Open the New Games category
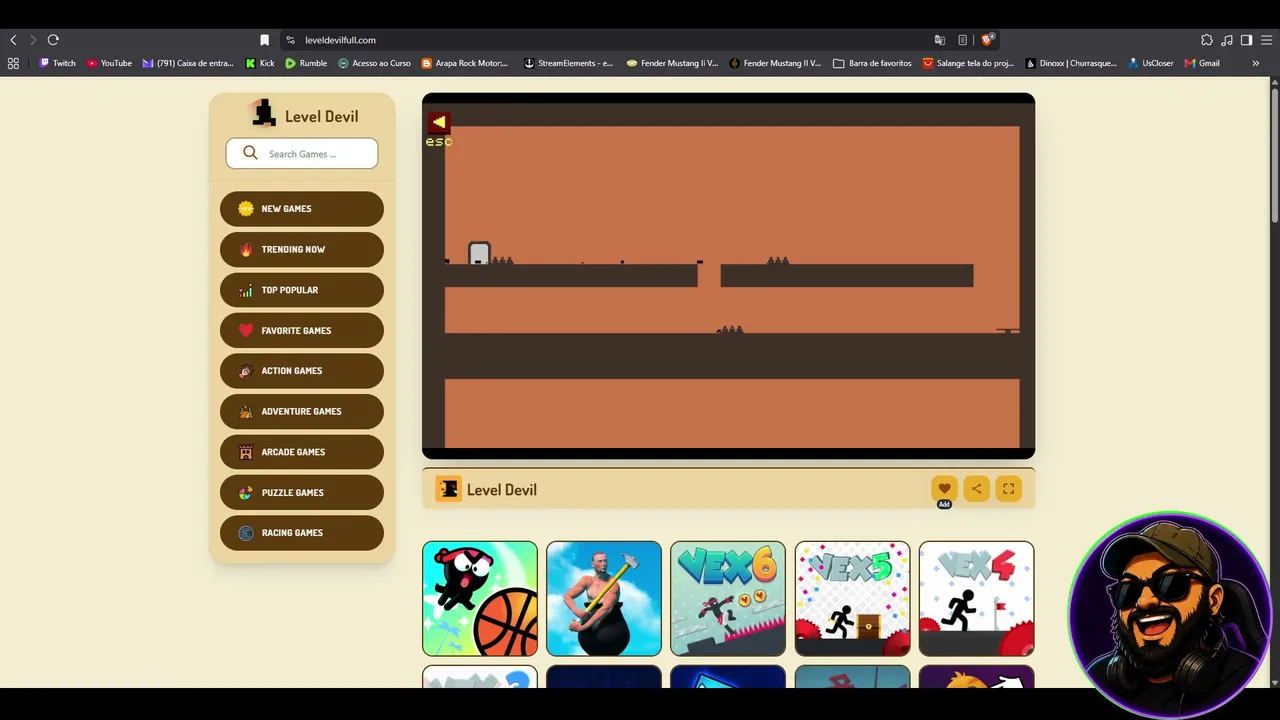This screenshot has width=1280, height=720. point(302,209)
